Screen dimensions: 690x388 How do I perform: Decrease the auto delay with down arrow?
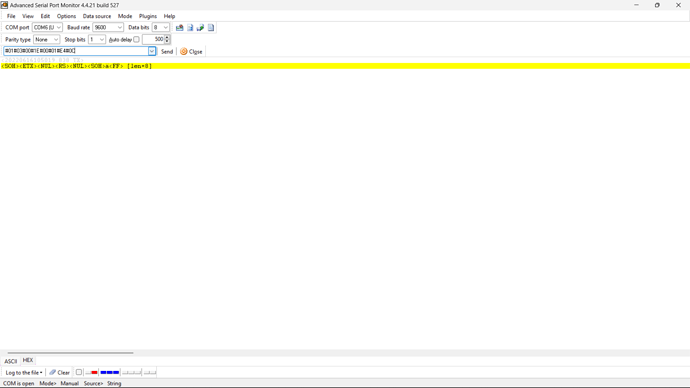pos(167,42)
